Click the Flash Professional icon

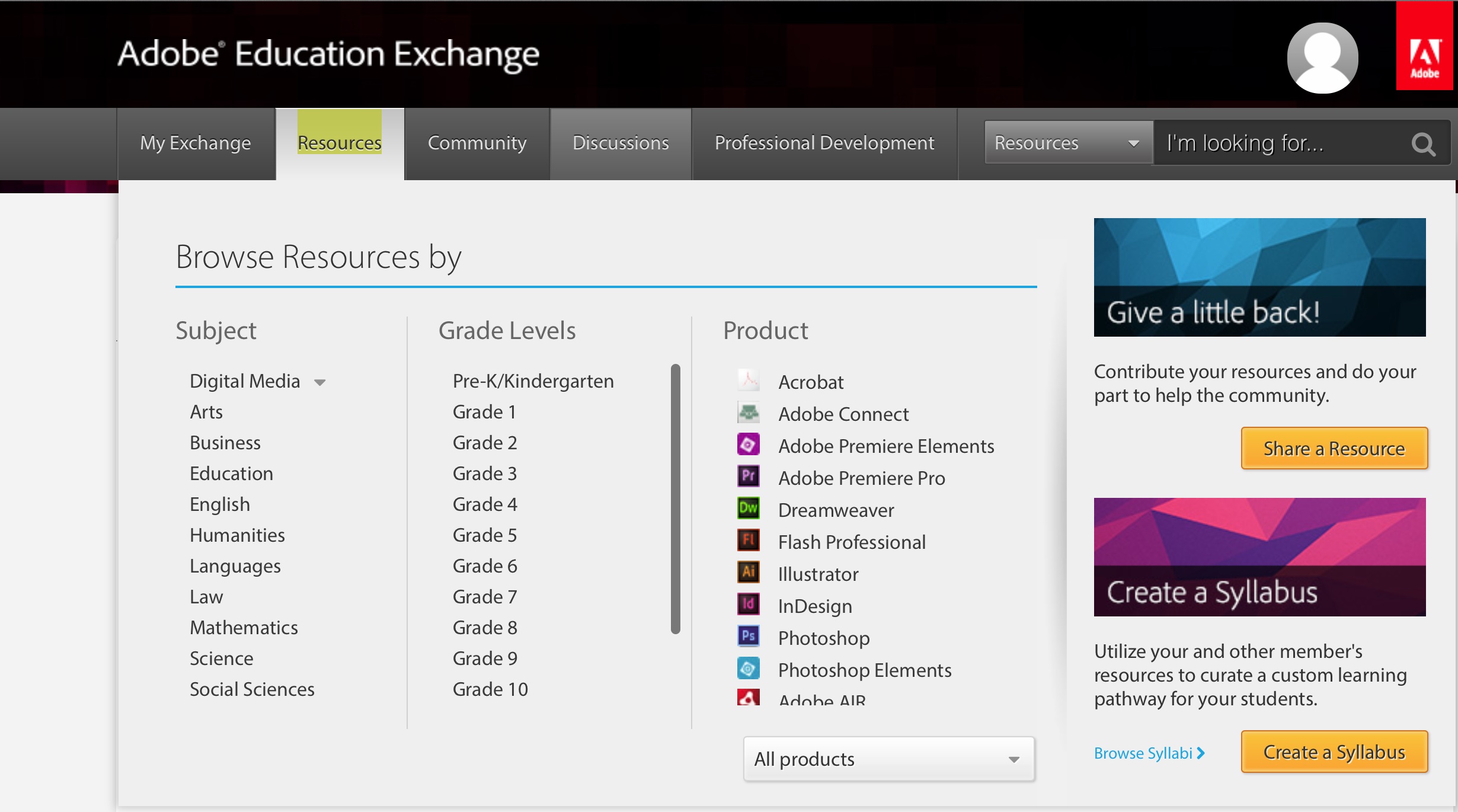[x=748, y=541]
